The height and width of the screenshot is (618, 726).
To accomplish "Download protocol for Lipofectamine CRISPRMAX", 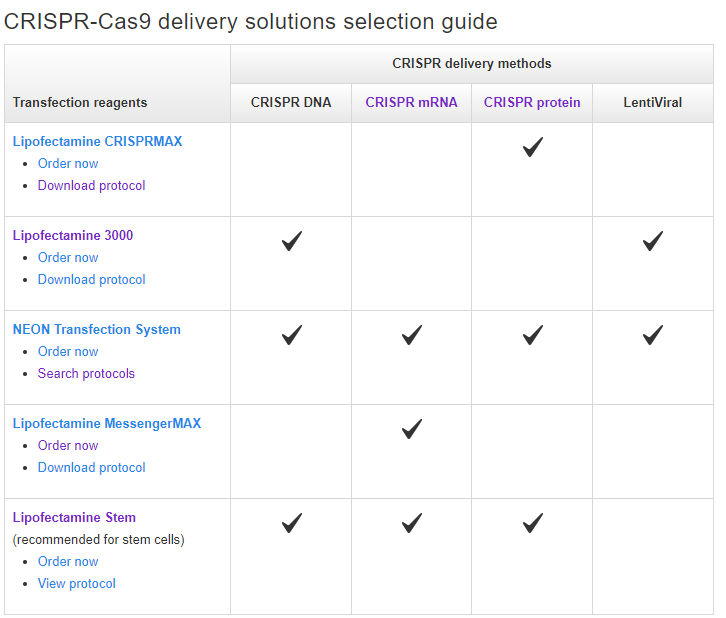I will 91,185.
